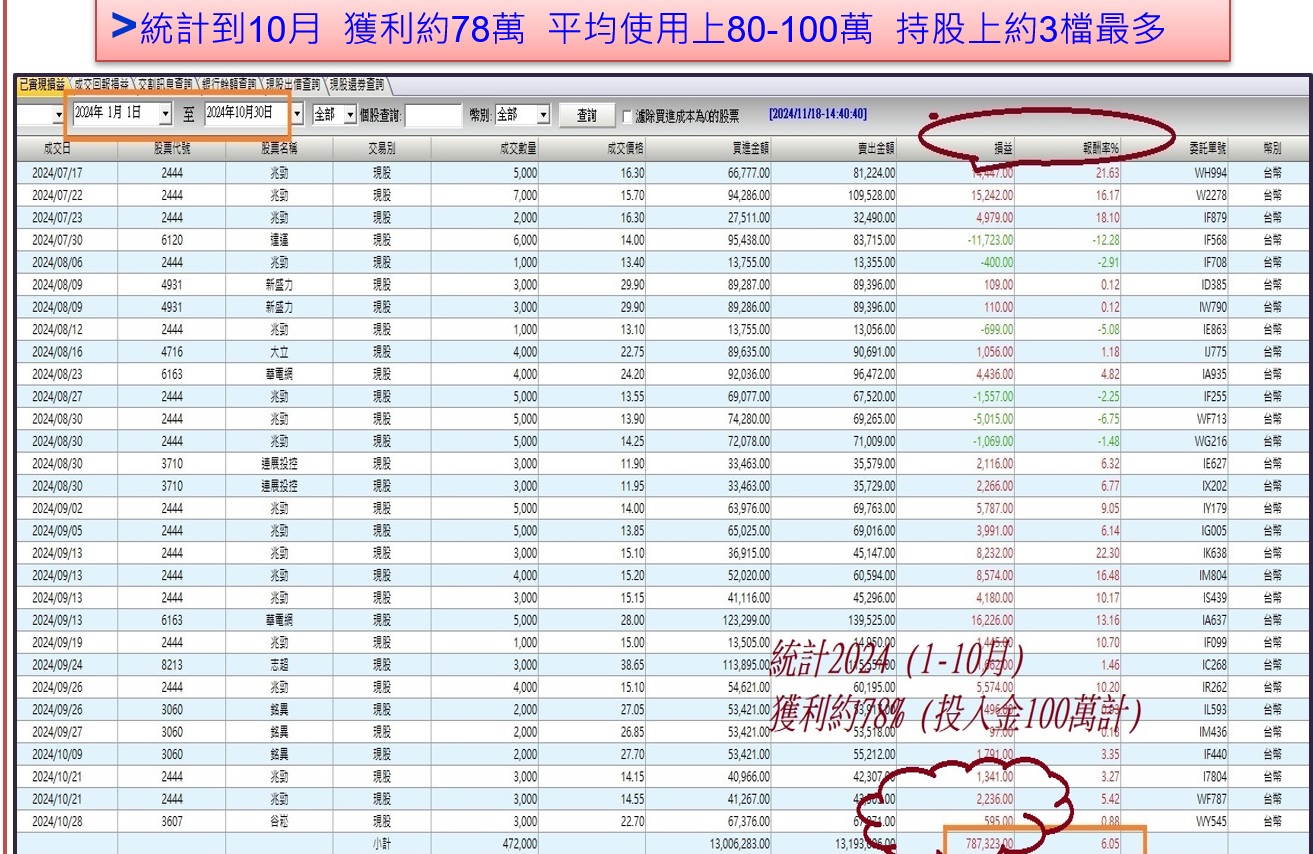Click the 查詢 query button

pos(586,114)
